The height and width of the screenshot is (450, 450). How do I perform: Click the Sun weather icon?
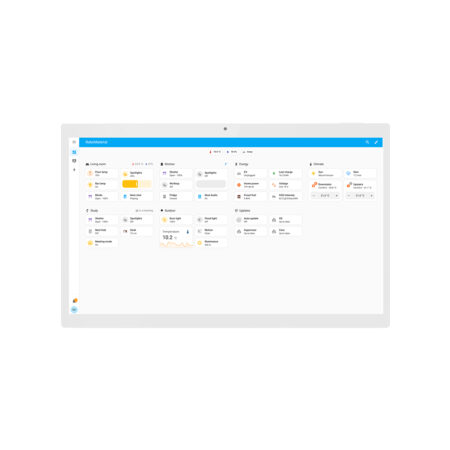tap(313, 173)
